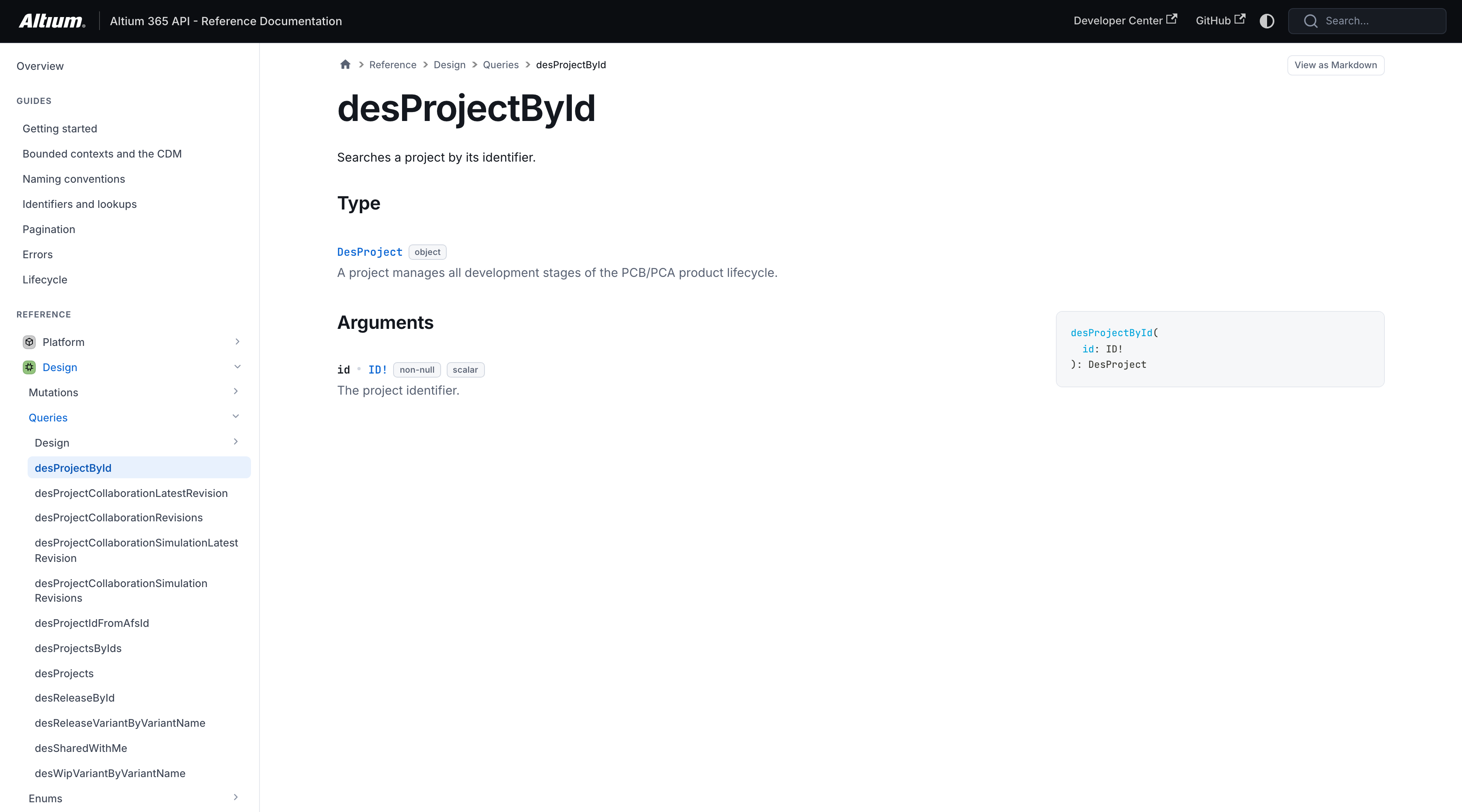The height and width of the screenshot is (812, 1462).
Task: Select desProjectCollaborationSimulationRevisions in sidebar
Action: (x=121, y=591)
